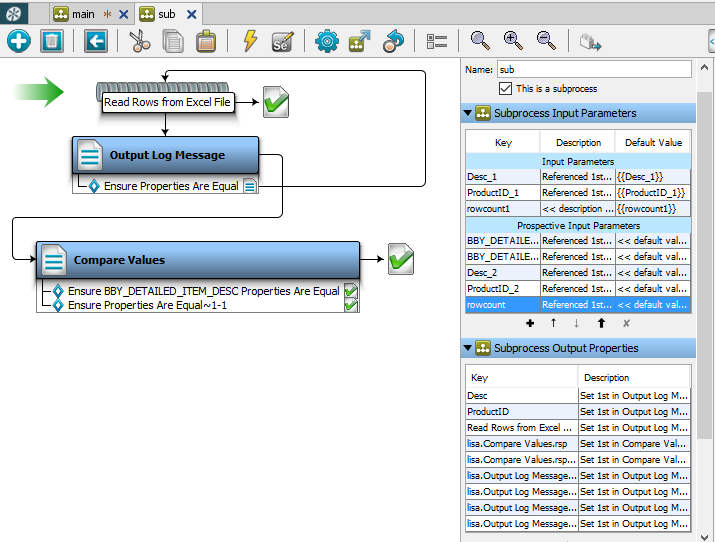The height and width of the screenshot is (542, 715).
Task: Click the scissors Cut icon
Action: [139, 41]
